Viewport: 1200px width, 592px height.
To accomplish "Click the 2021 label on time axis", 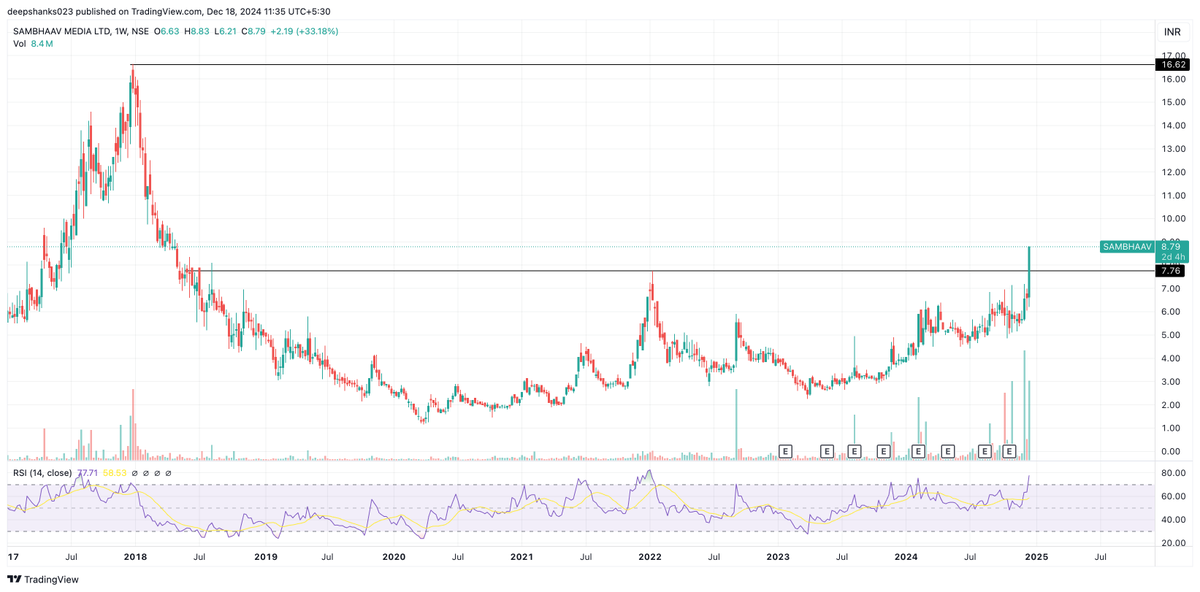I will coord(521,556).
